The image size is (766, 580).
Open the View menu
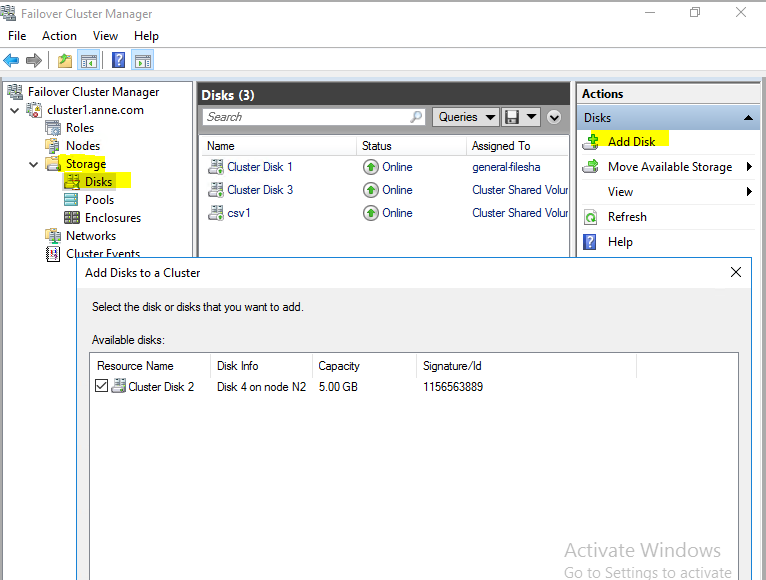click(105, 36)
